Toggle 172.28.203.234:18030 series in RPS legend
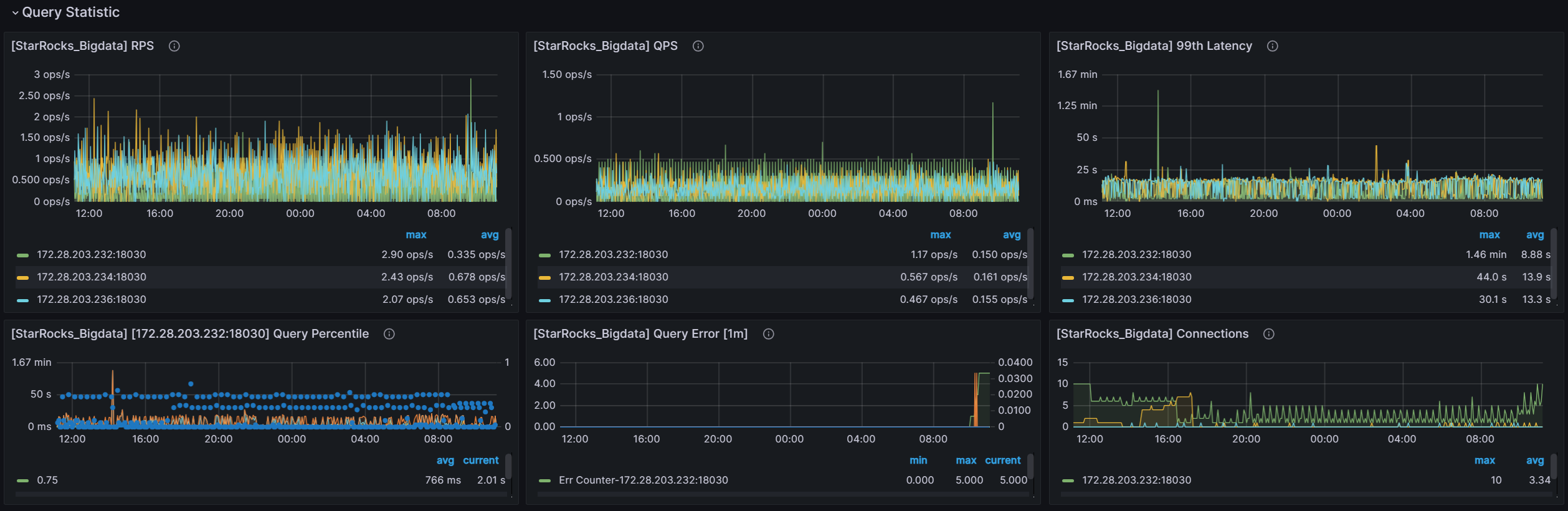Screen dimensions: 1568x511 point(92,277)
